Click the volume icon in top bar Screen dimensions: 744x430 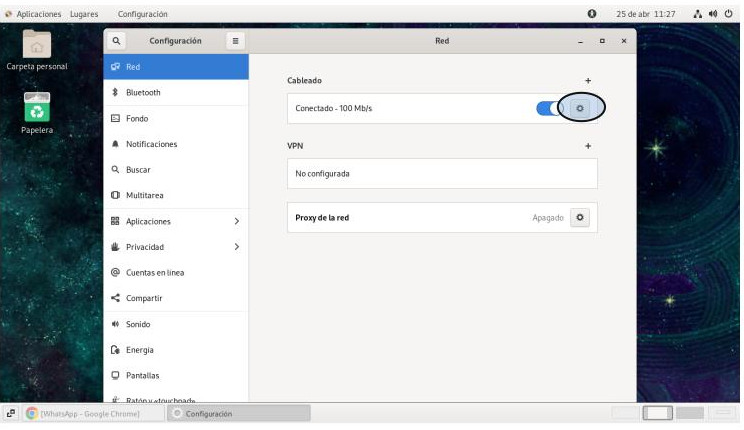tap(712, 14)
